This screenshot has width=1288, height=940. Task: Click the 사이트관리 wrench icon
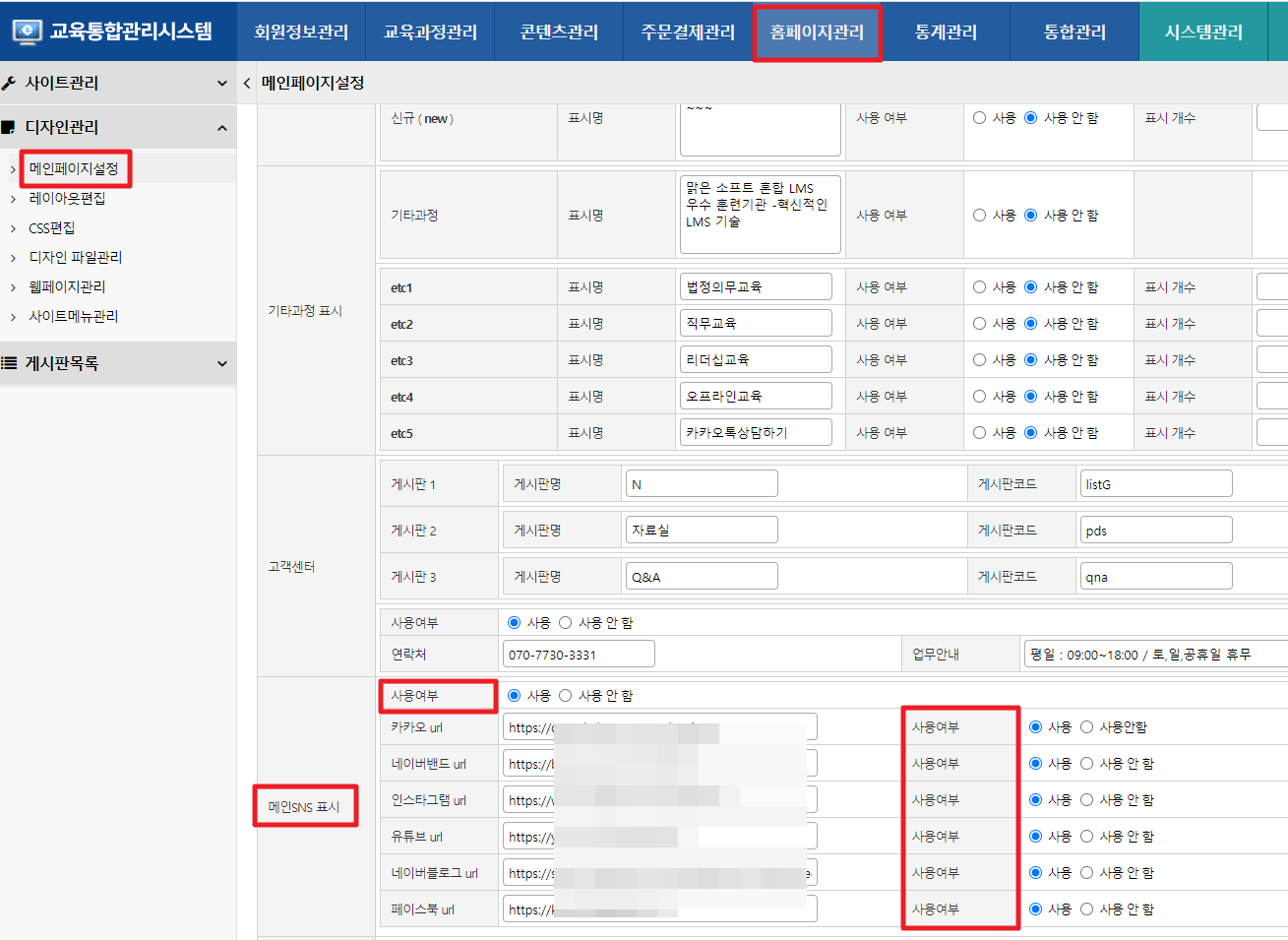(10, 84)
